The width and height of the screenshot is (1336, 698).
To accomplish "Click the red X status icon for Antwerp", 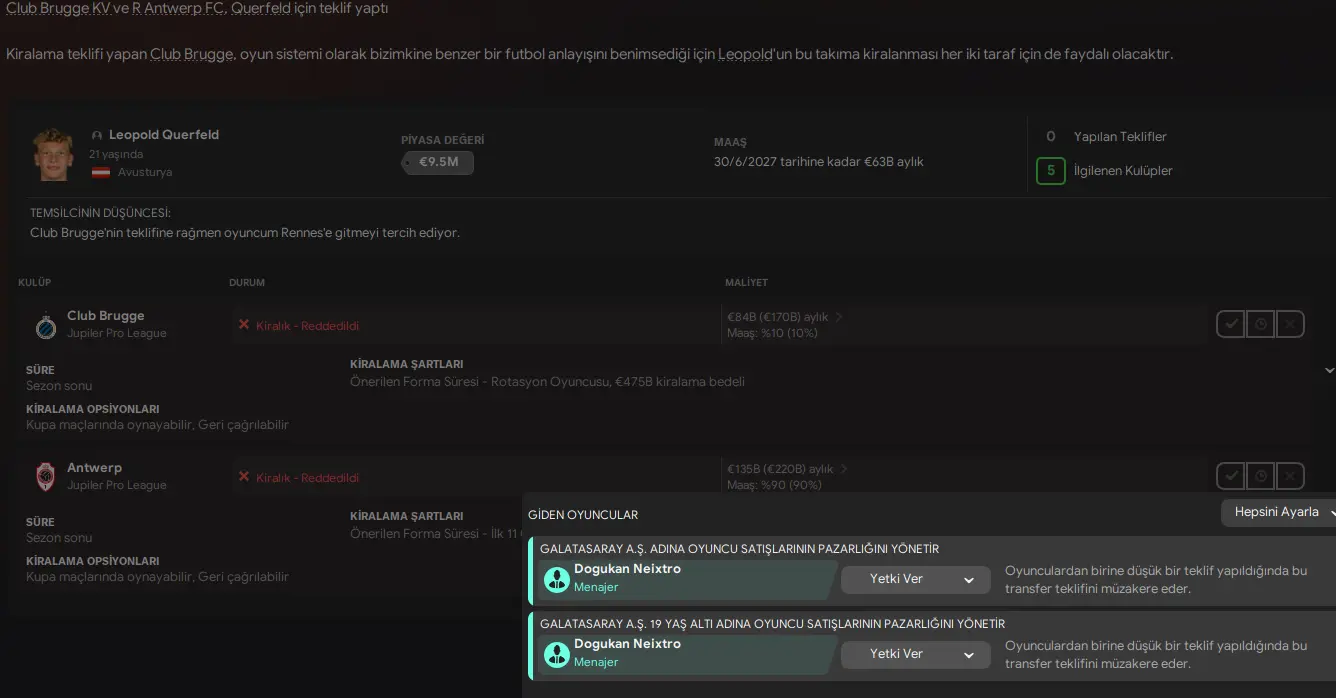I will (x=244, y=476).
